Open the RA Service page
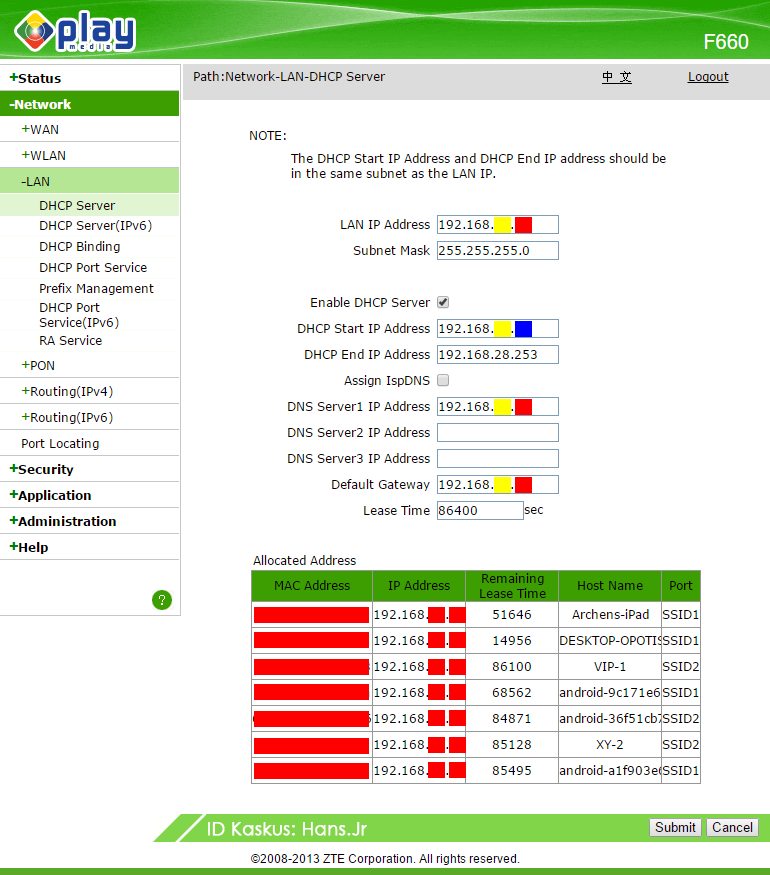The height and width of the screenshot is (875, 770). (x=71, y=340)
